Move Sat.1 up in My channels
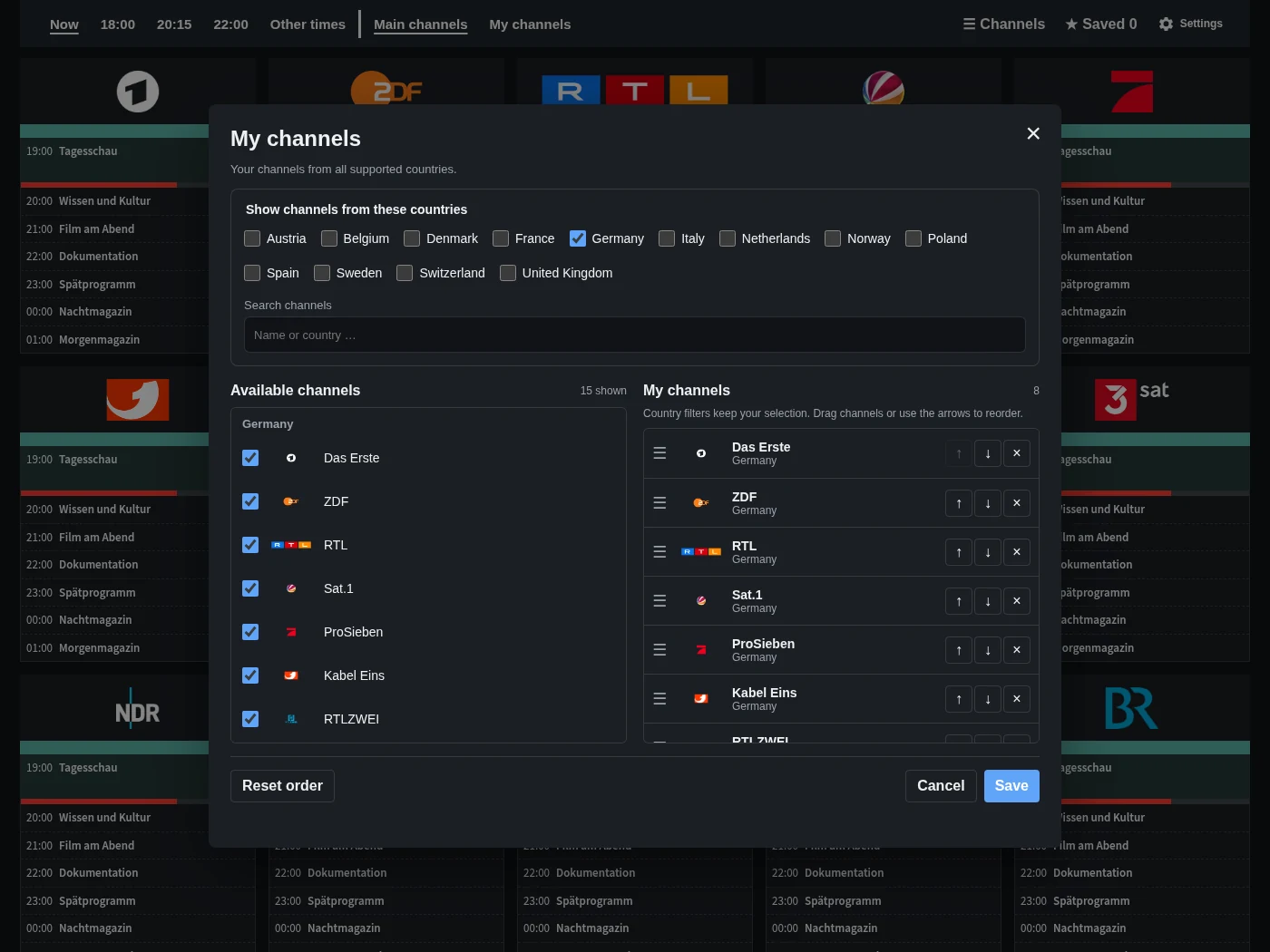1270x952 pixels. tap(959, 601)
